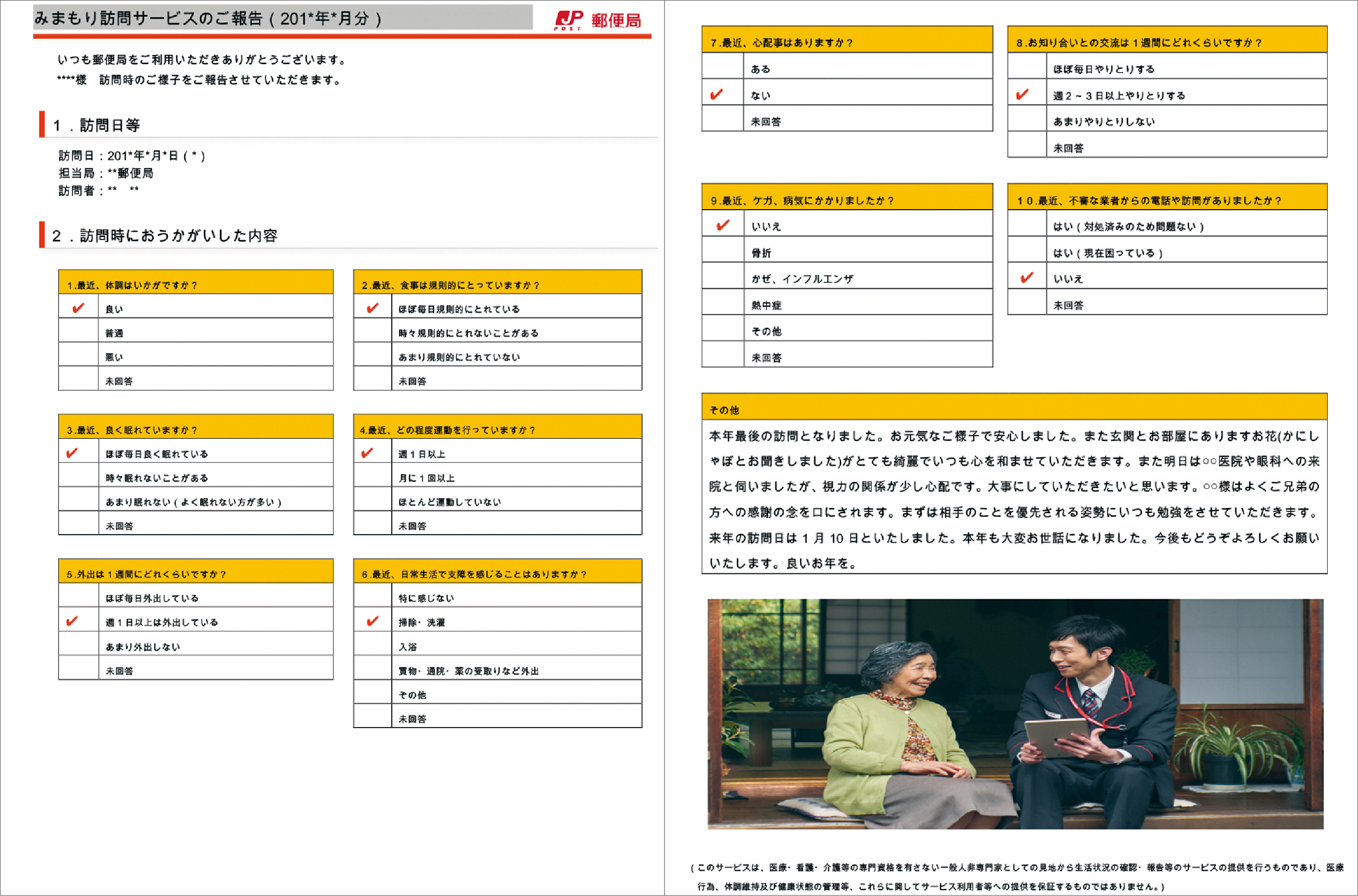Click the text あまり規則的にとれていない
1358x896 pixels.
coord(459,357)
